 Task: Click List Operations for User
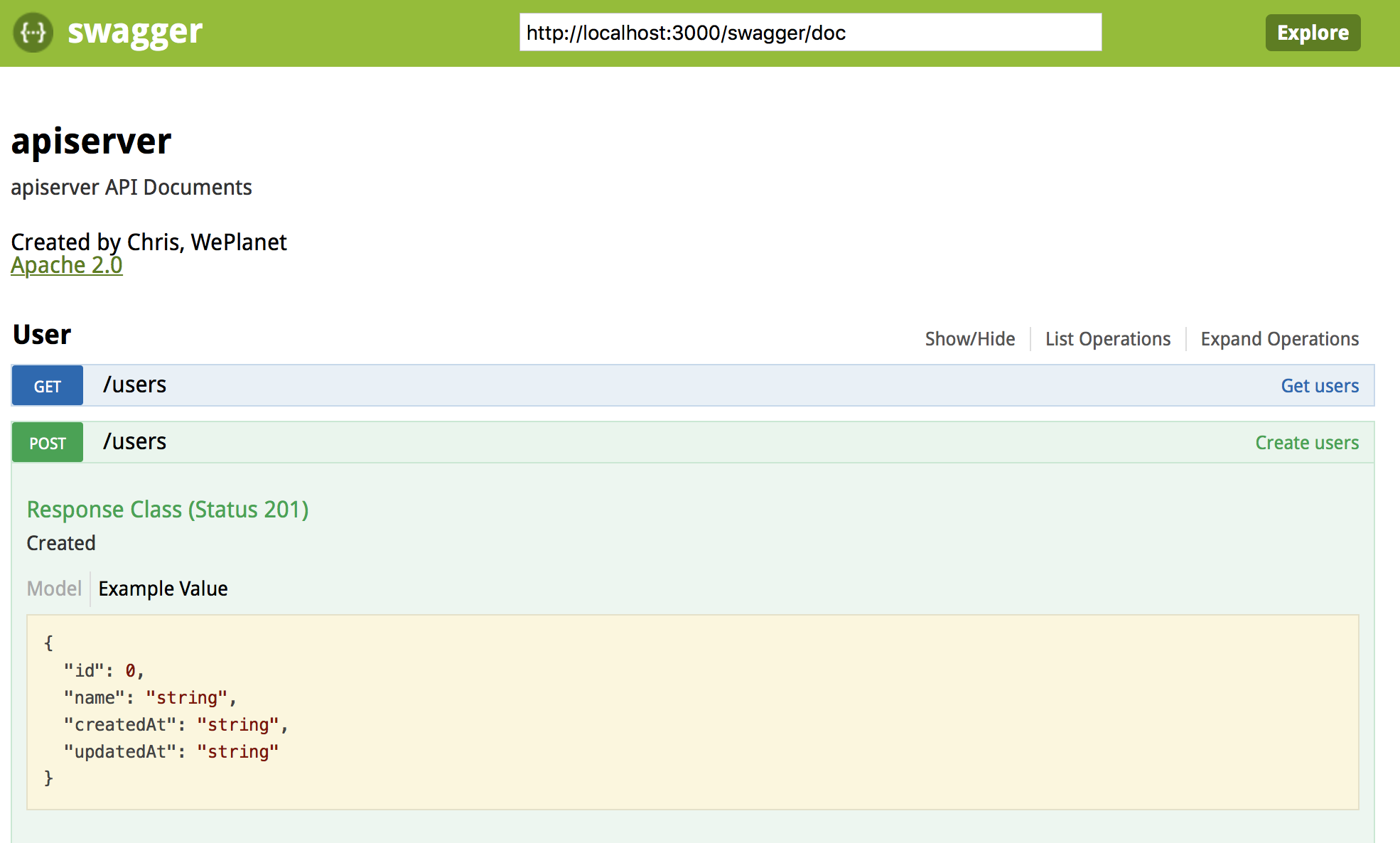point(1107,339)
